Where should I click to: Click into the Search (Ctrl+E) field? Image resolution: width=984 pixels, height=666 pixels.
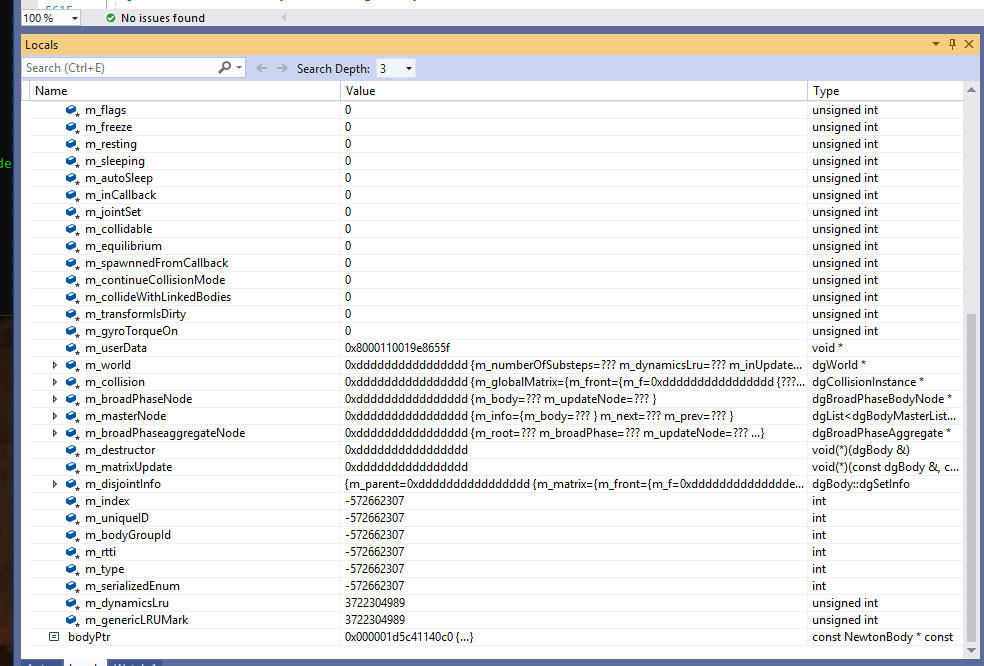point(118,68)
